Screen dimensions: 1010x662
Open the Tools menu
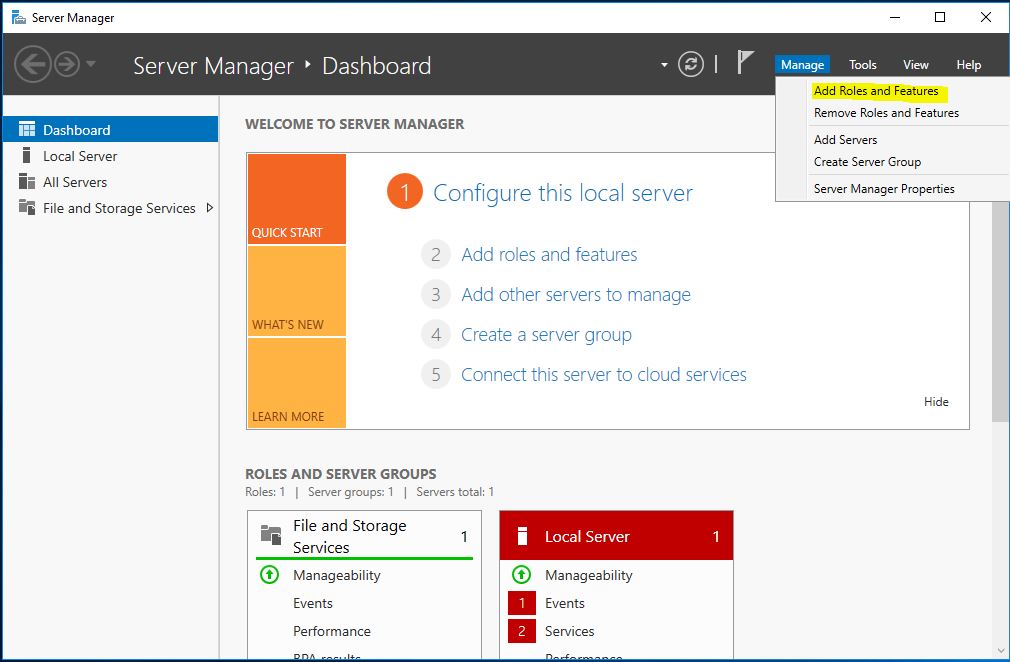coord(862,65)
